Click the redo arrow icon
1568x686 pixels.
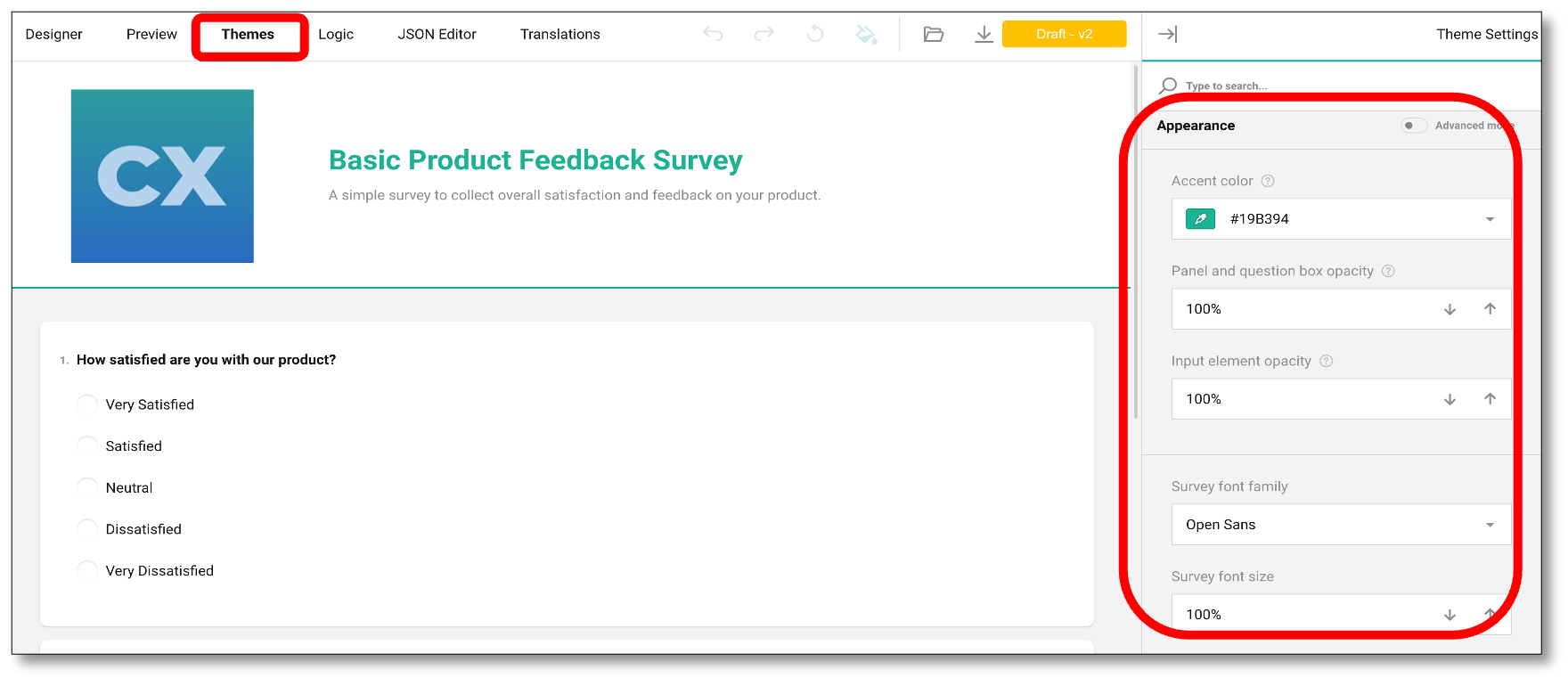coord(764,34)
